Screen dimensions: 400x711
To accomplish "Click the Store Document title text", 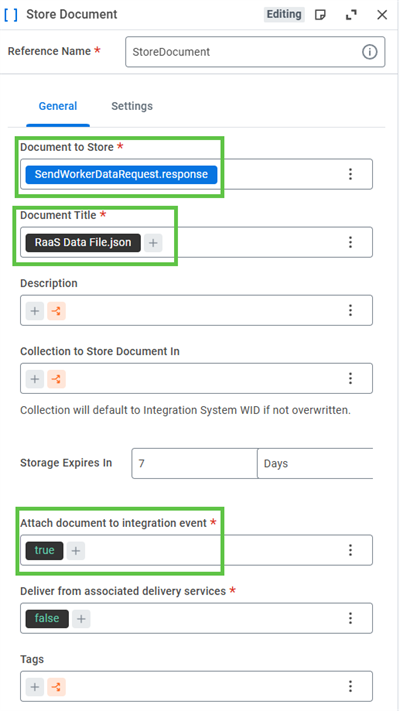I will pos(72,15).
